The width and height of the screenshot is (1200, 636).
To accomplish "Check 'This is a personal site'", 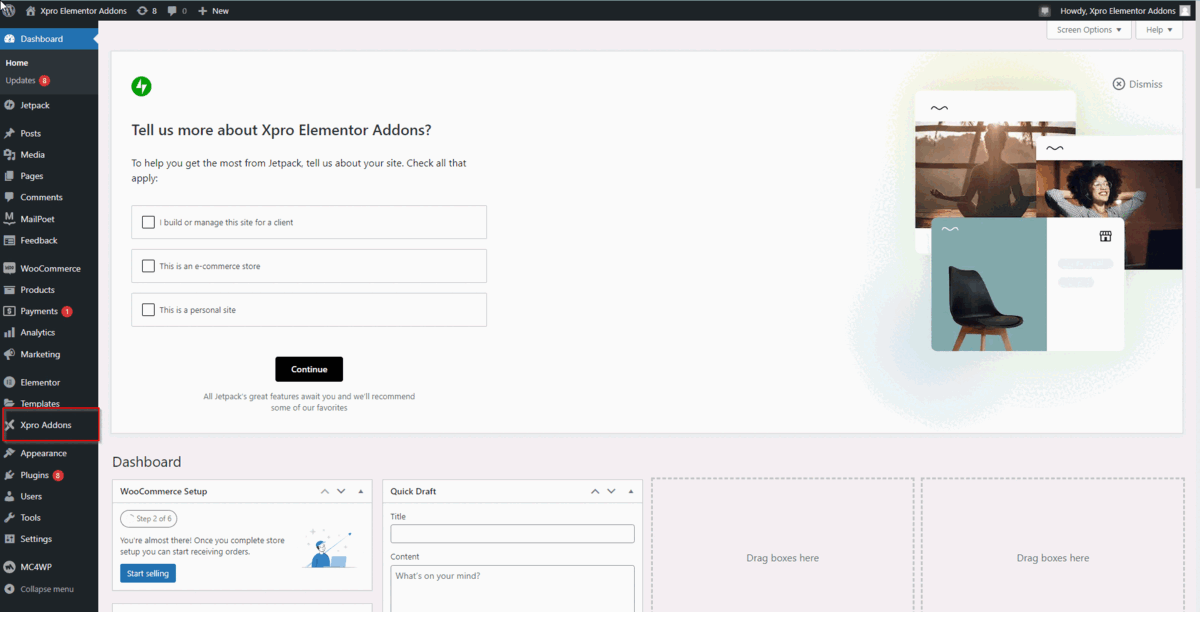I will click(x=149, y=310).
